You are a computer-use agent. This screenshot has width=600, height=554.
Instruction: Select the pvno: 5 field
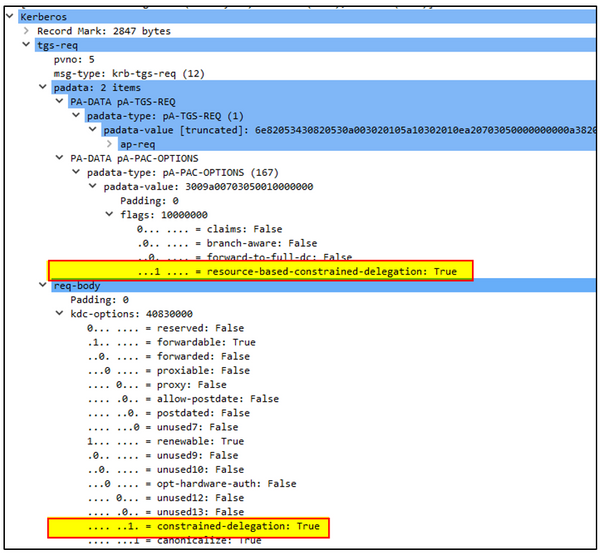(x=75, y=59)
